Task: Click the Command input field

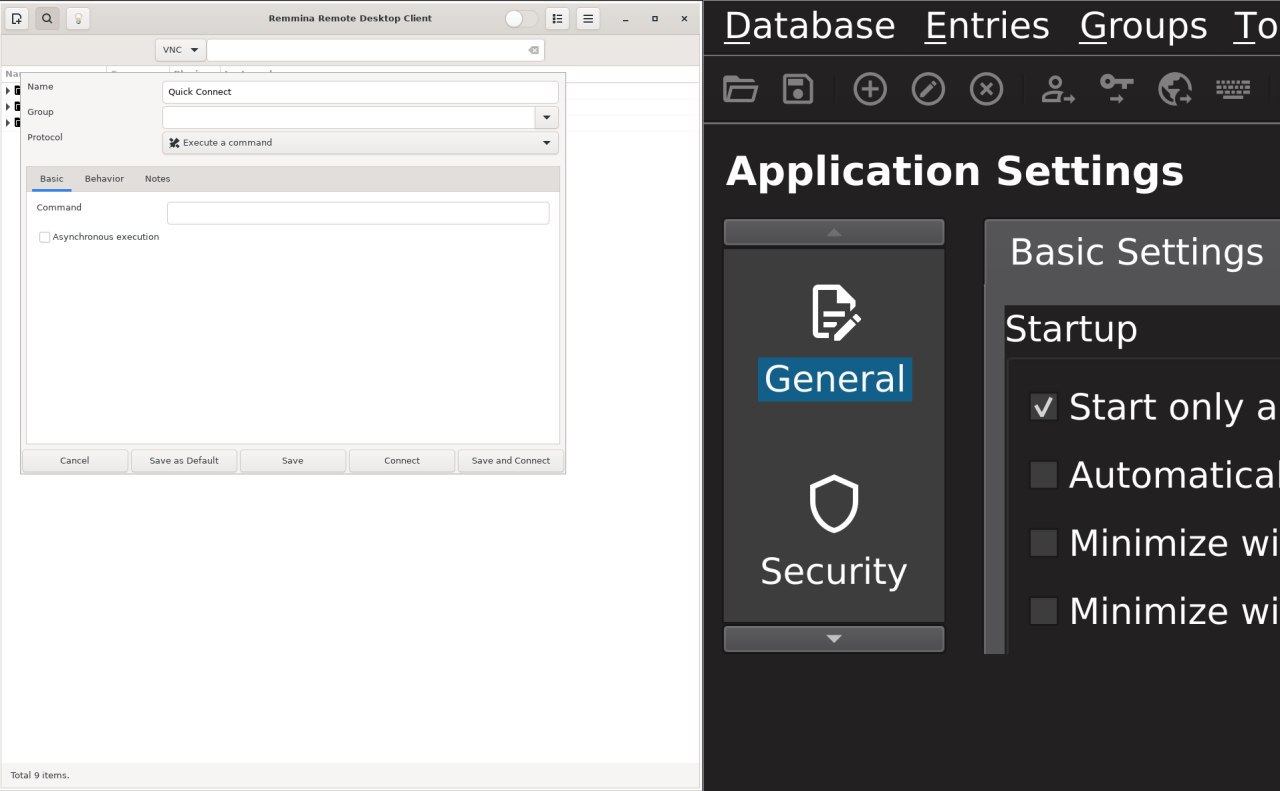Action: (358, 213)
